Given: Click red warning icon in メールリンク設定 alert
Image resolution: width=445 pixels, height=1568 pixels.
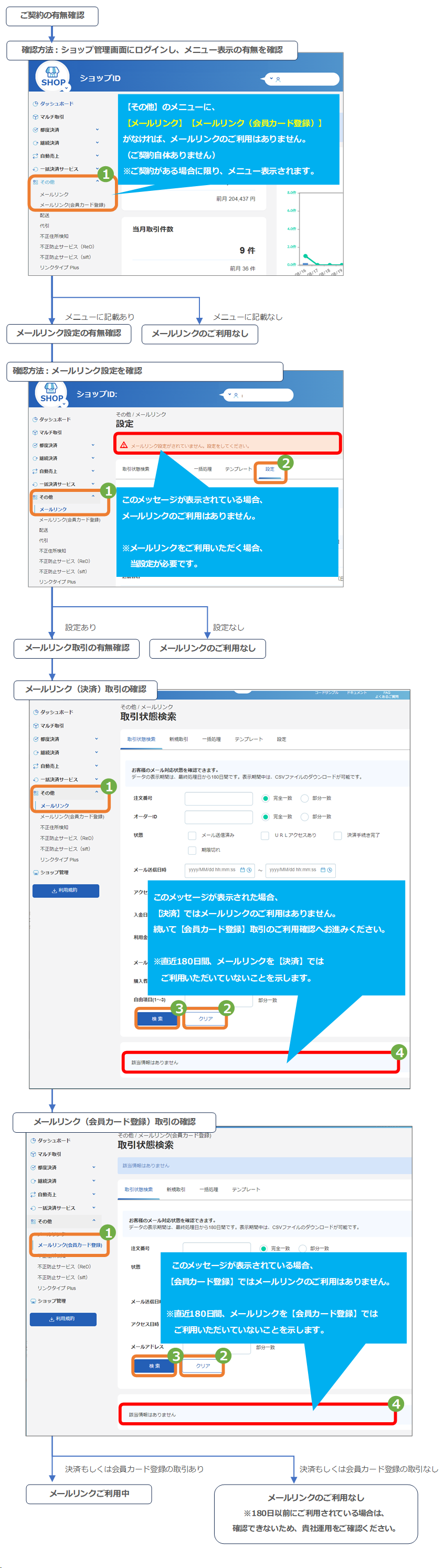Looking at the screenshot, I should coord(124,445).
